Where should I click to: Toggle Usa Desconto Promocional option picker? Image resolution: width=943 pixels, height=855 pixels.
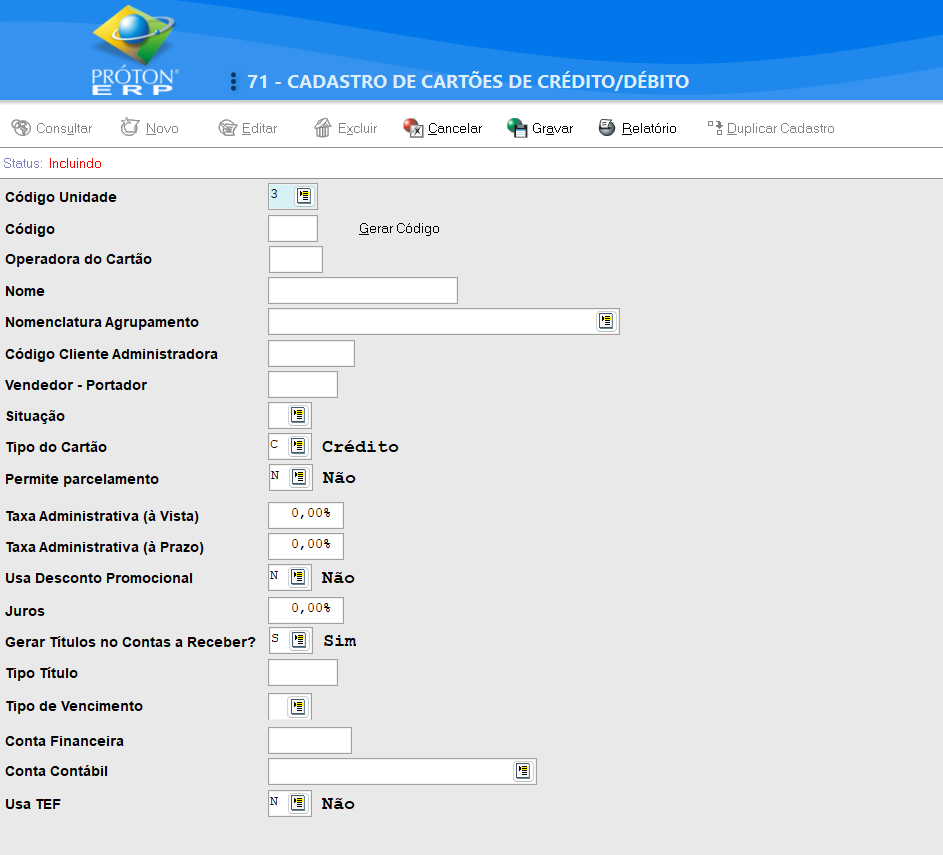pos(298,577)
